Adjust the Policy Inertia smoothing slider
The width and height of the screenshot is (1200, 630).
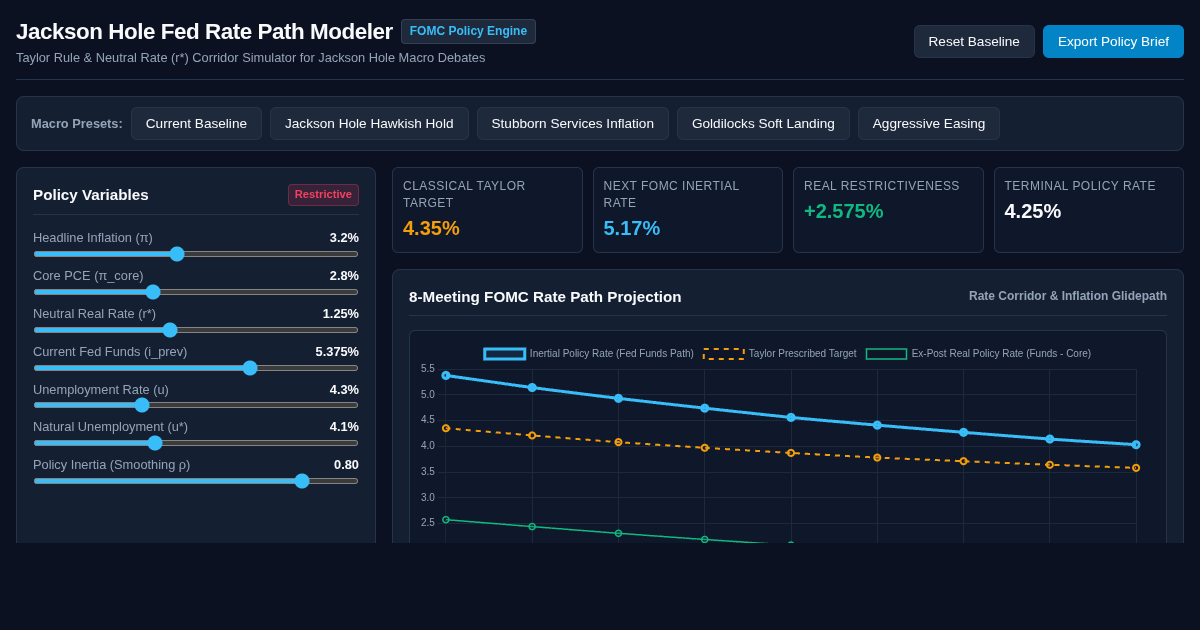pyautogui.click(x=196, y=481)
